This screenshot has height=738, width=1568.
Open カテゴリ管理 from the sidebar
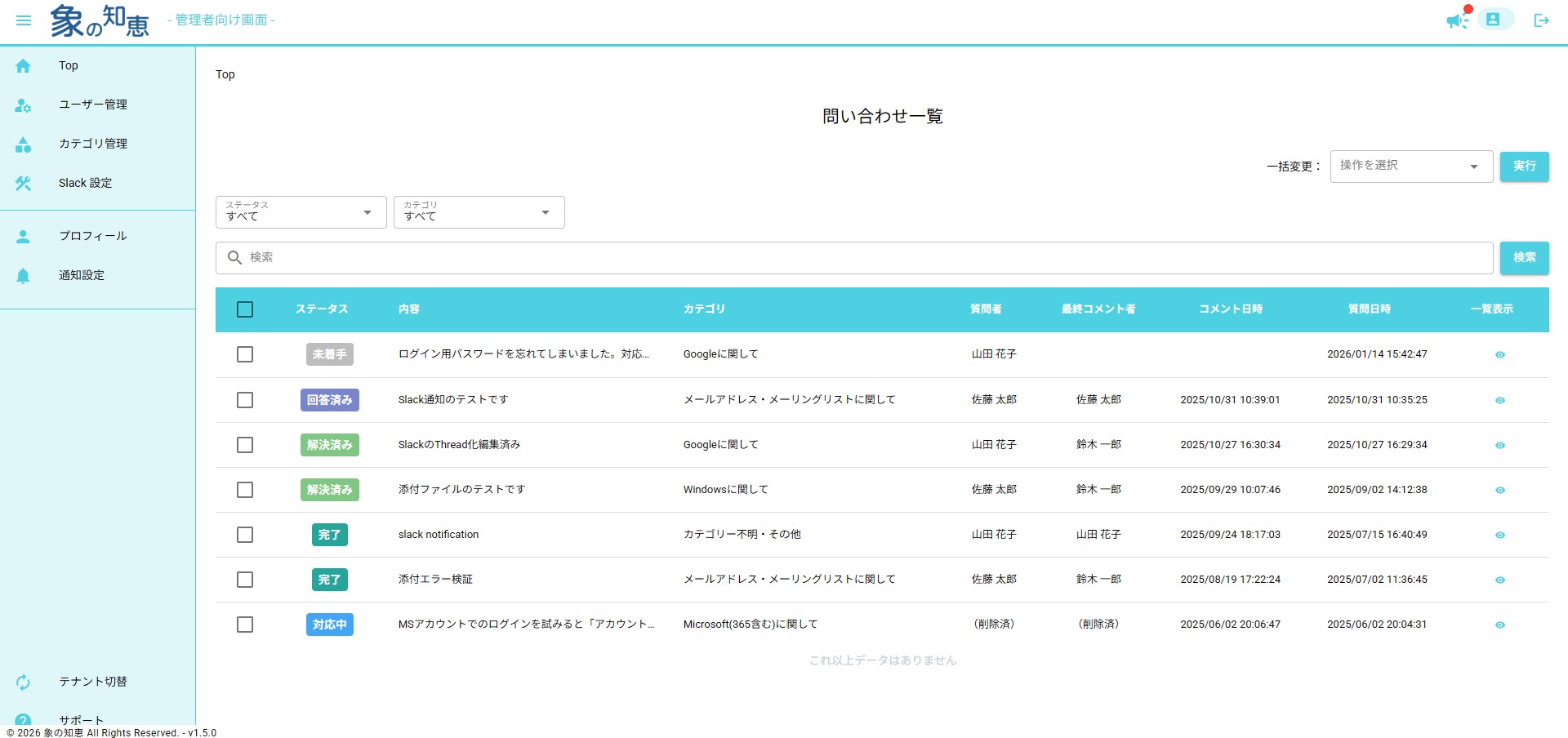[x=92, y=144]
